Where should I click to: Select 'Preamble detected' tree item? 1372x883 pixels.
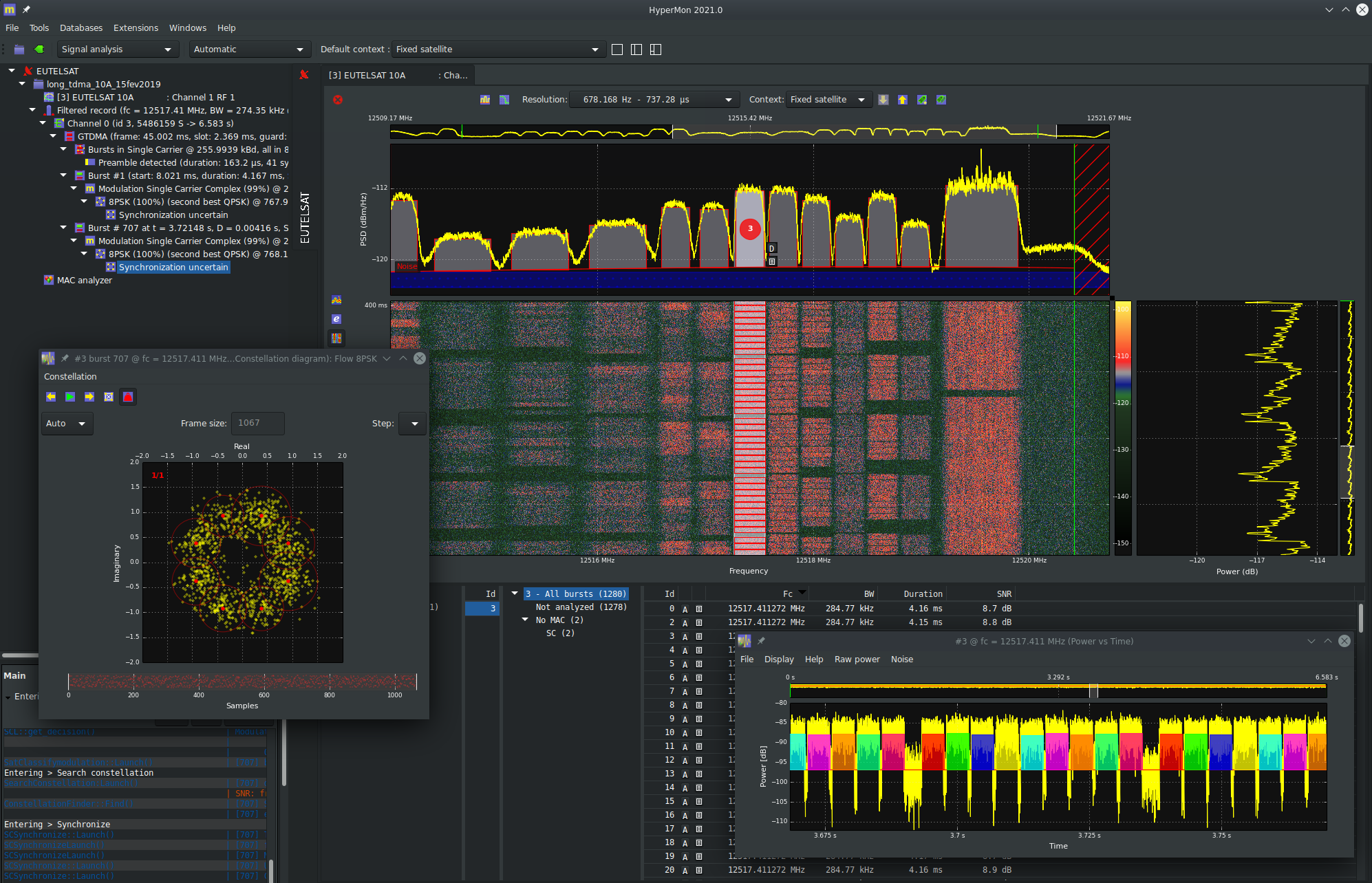[x=193, y=163]
